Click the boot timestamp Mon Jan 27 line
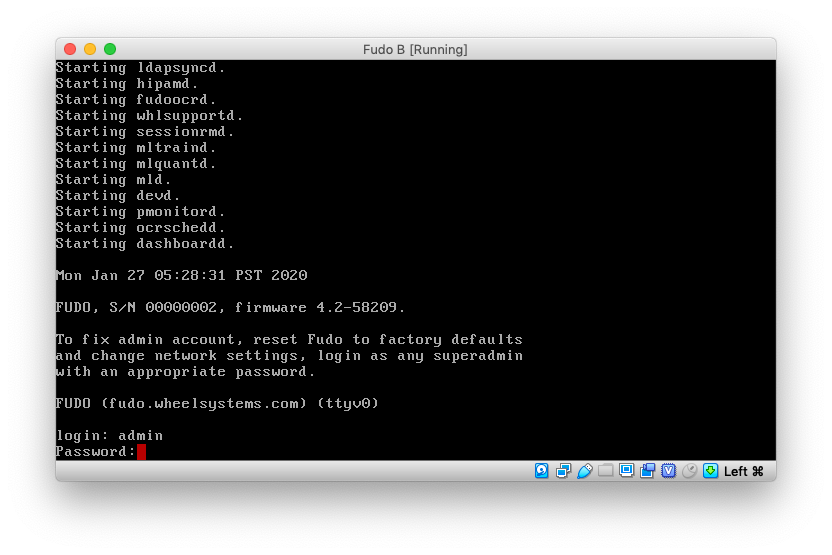Viewport: 832px width, 555px height. pyautogui.click(x=181, y=276)
